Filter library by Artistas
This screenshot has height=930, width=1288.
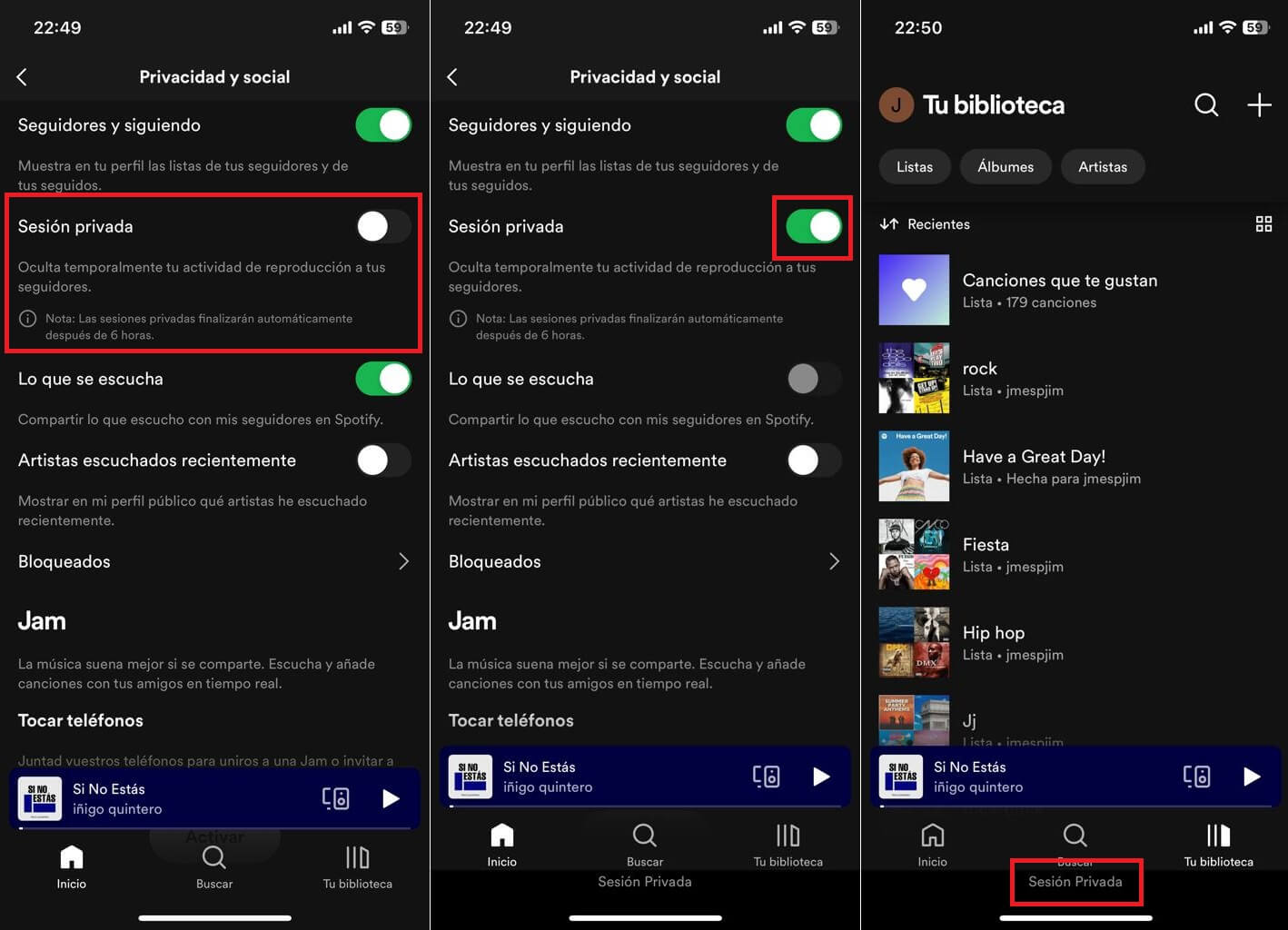coord(1103,167)
